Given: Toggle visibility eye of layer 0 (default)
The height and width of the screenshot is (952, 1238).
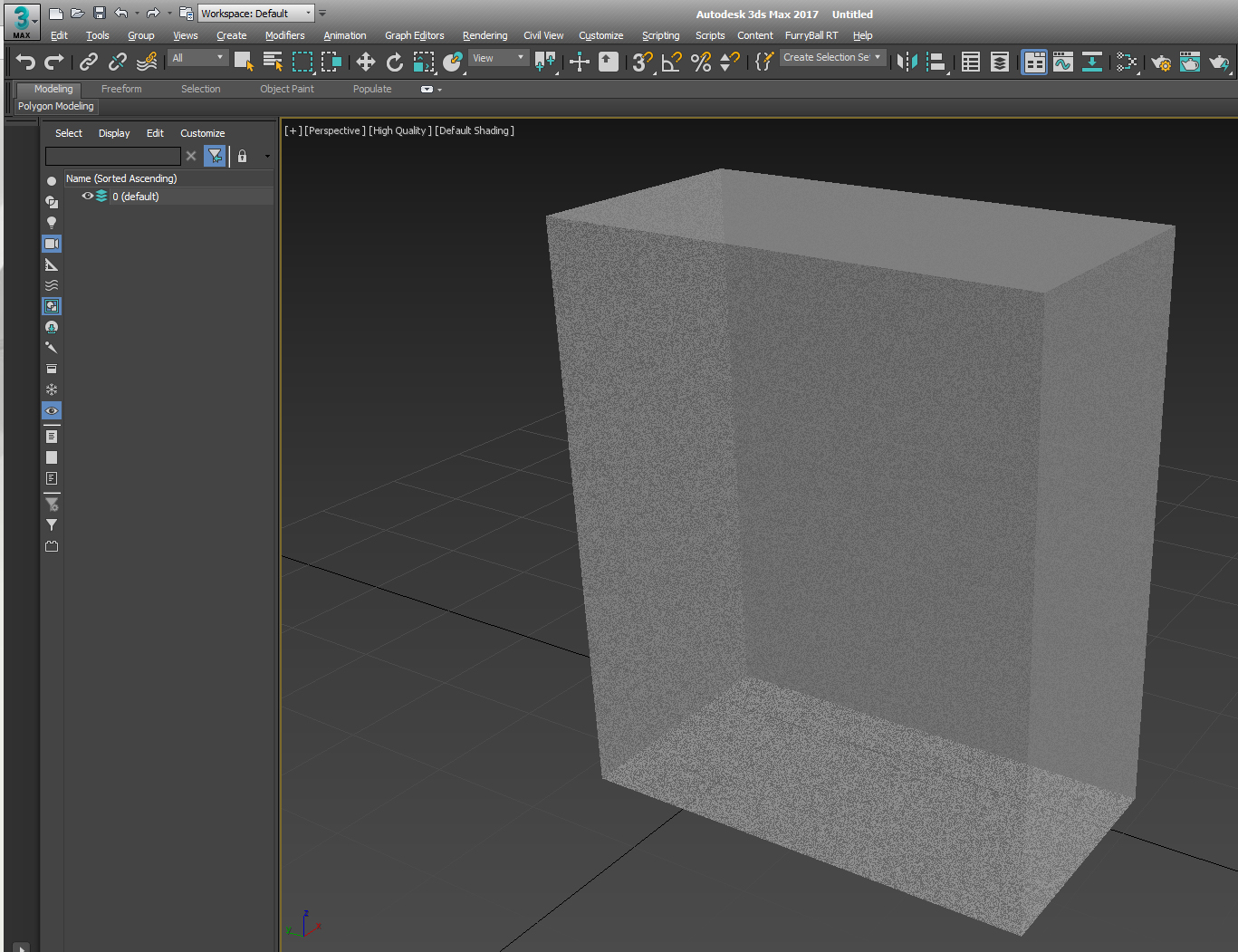Looking at the screenshot, I should (87, 197).
